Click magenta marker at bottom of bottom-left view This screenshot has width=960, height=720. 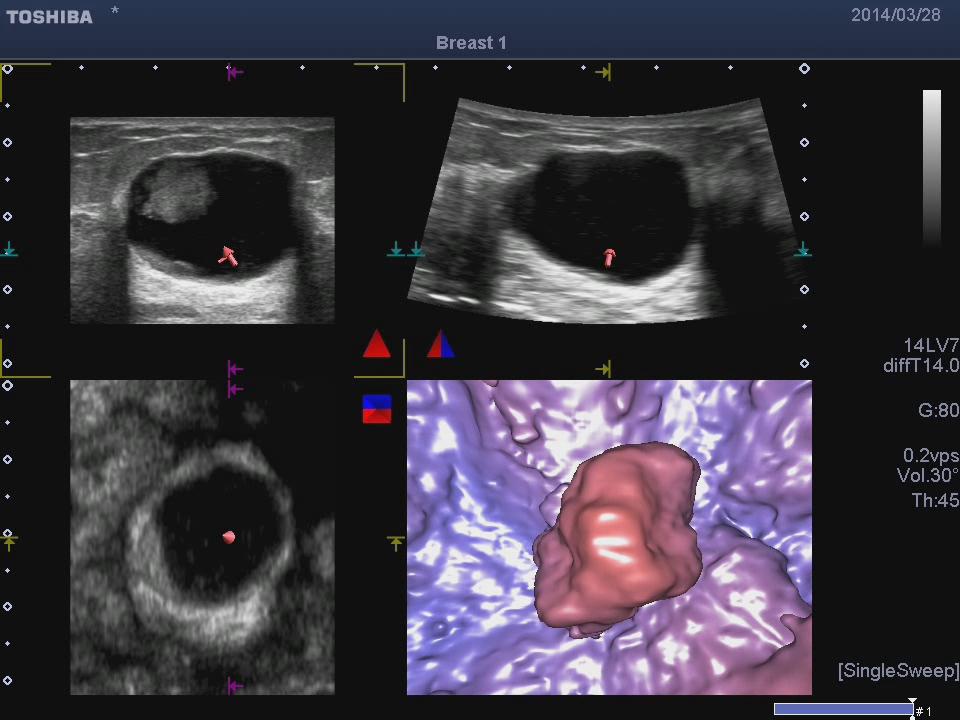pos(235,686)
